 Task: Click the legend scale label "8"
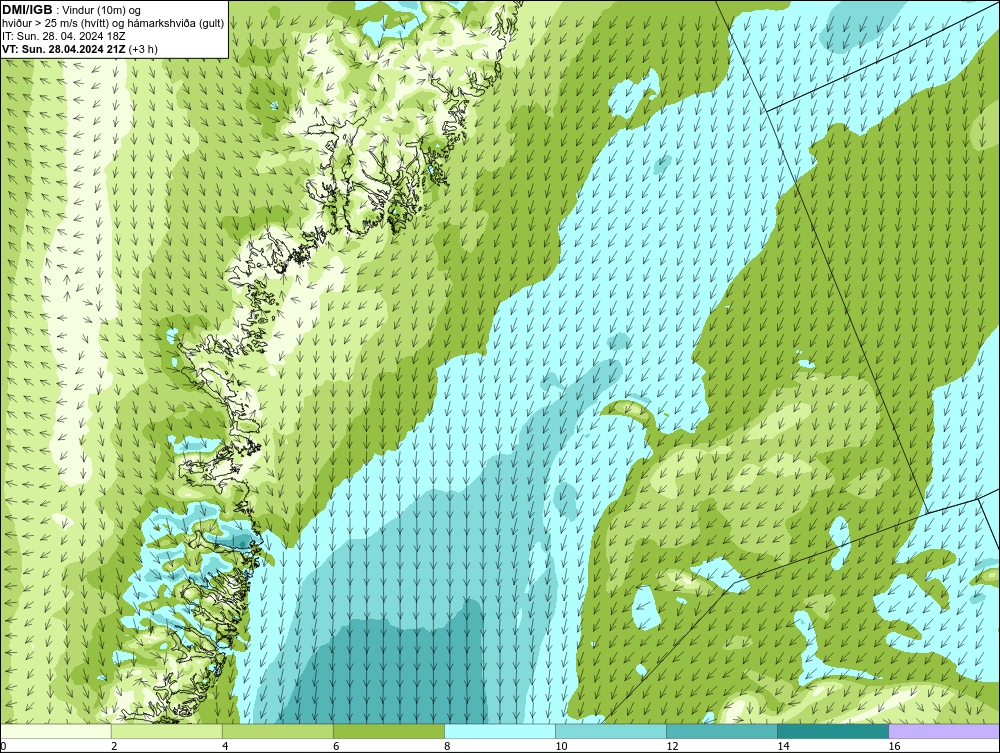(x=447, y=746)
